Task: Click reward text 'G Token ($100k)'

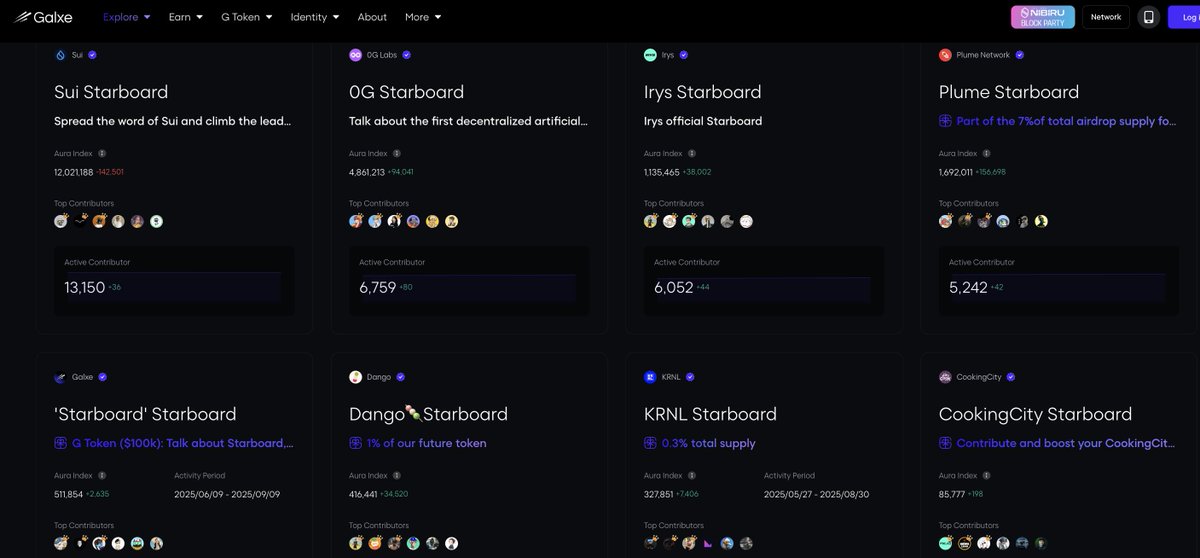Action: pos(182,443)
